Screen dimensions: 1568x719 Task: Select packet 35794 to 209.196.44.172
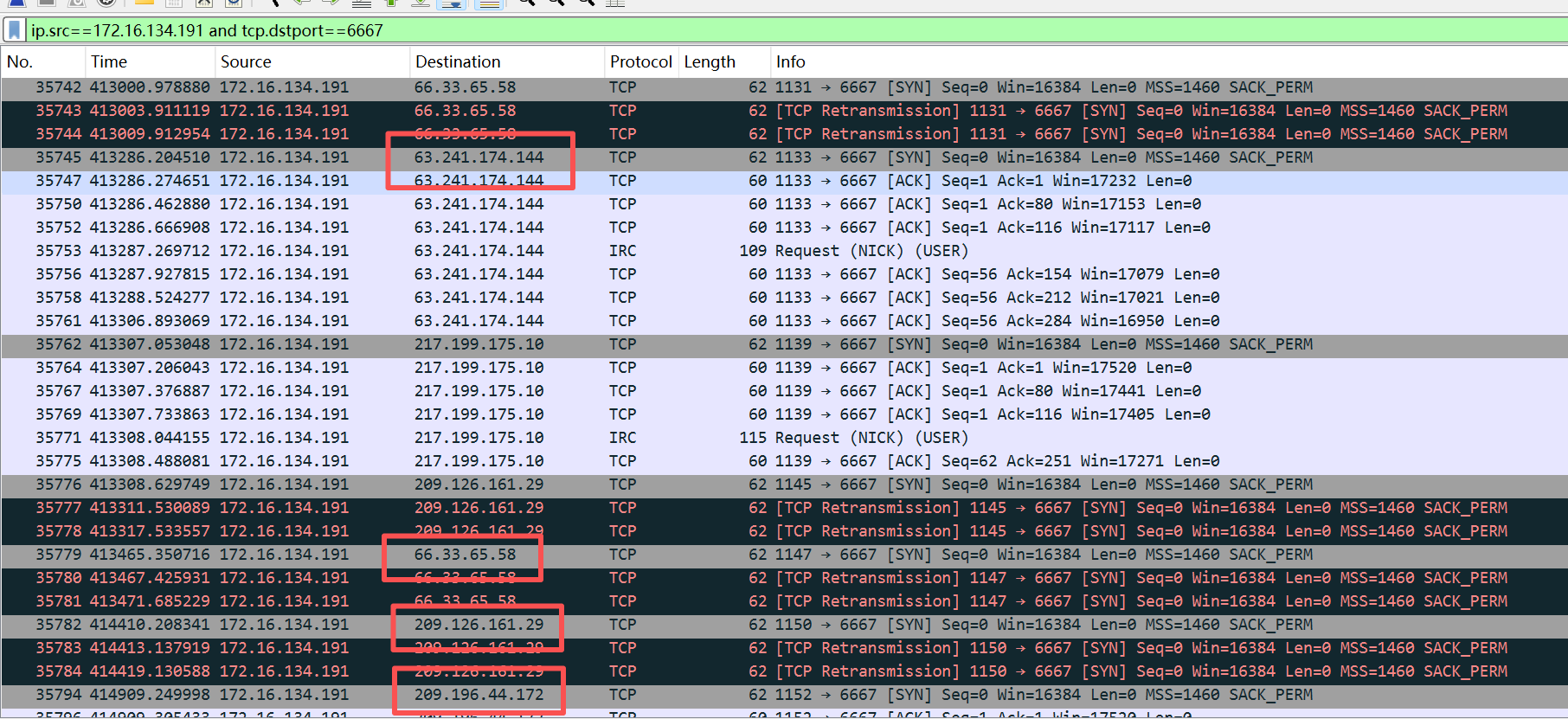[x=784, y=695]
